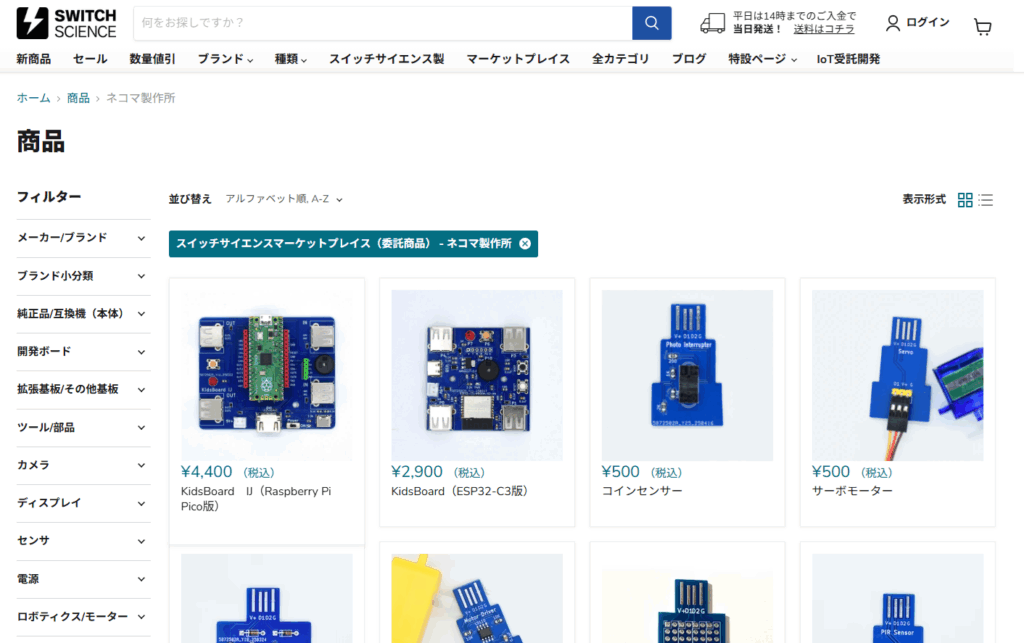This screenshot has height=643, width=1024.
Task: Click the delivery truck icon
Action: point(712,23)
